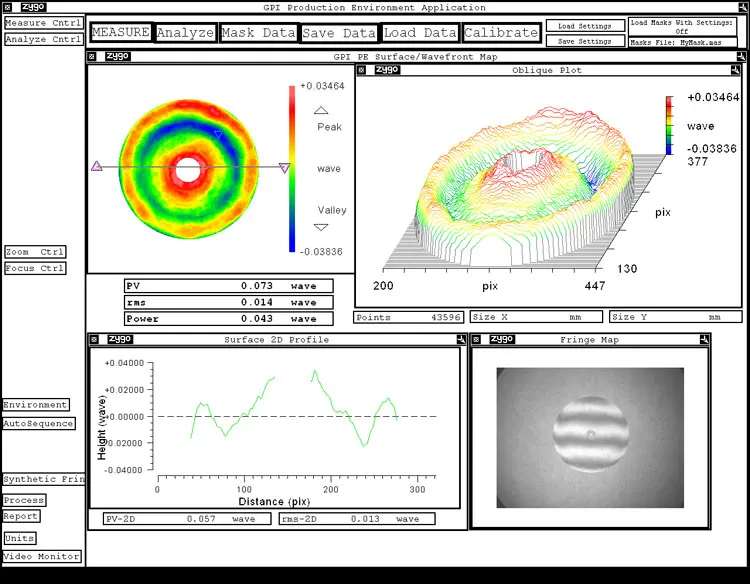Open the Units menu in the sidebar
Image resolution: width=750 pixels, height=584 pixels.
20,538
